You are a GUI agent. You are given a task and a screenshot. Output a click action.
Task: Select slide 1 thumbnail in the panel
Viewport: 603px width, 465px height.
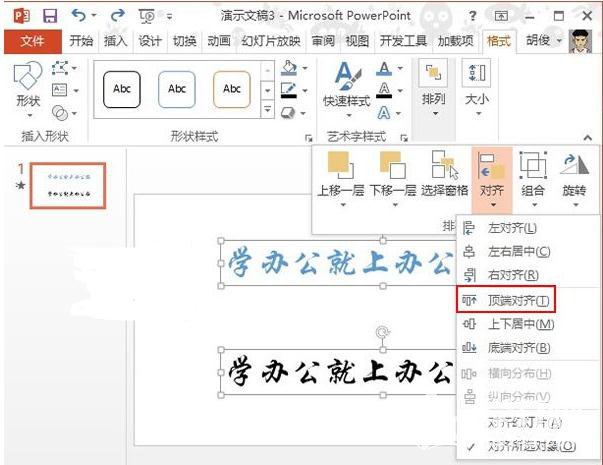click(68, 180)
